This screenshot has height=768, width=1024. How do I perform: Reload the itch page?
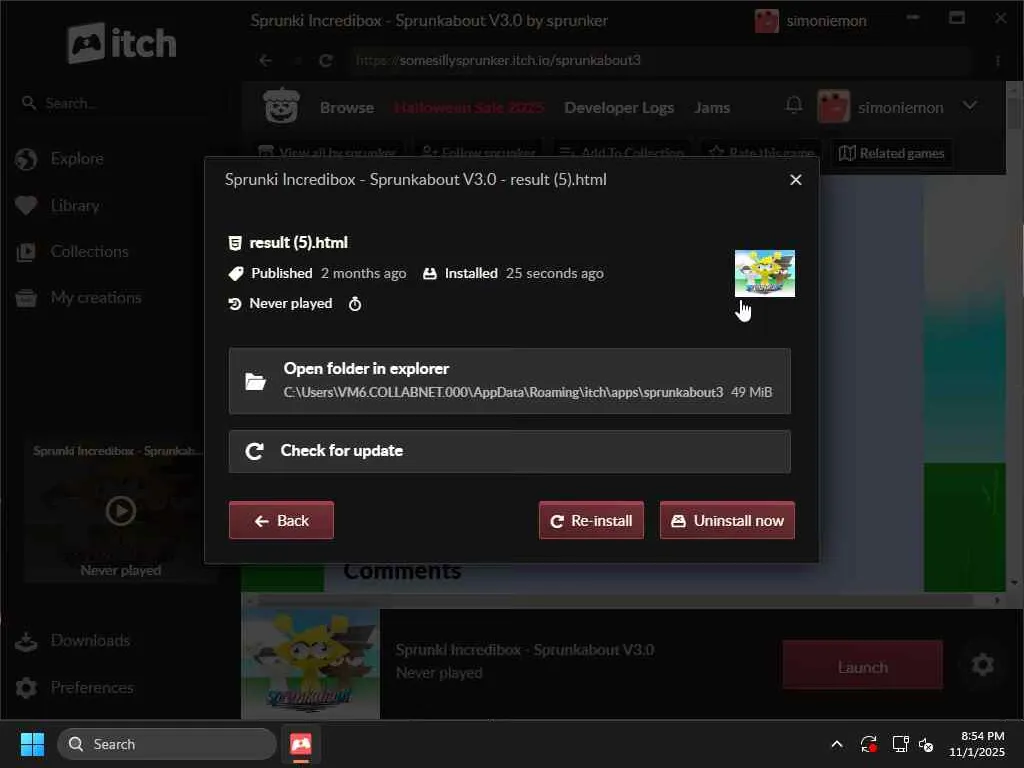325,61
